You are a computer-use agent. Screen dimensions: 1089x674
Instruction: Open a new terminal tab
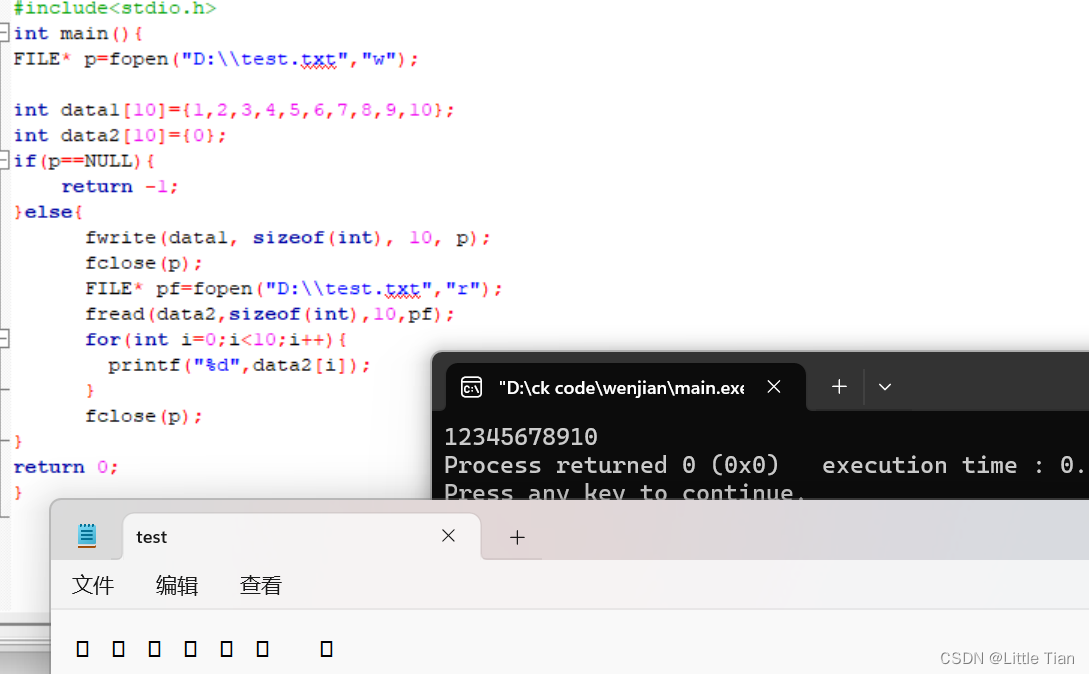(x=839, y=386)
